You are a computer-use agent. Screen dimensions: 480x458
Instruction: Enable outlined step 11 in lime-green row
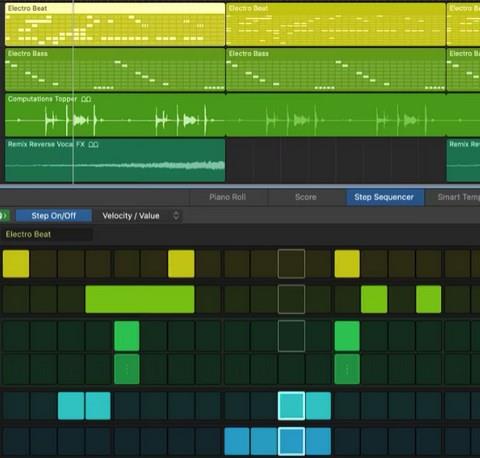(291, 299)
